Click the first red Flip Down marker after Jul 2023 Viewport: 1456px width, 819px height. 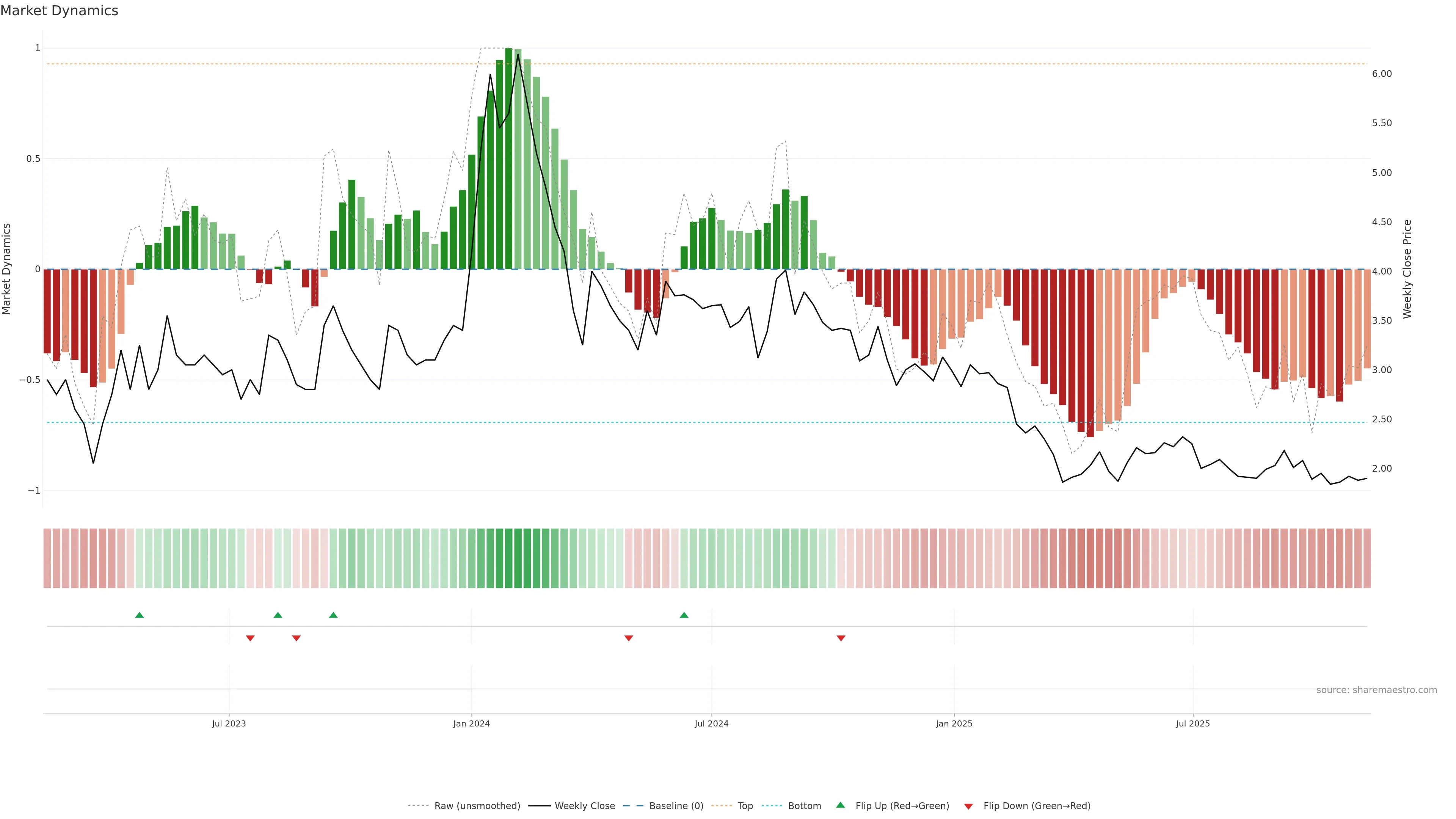[x=250, y=638]
